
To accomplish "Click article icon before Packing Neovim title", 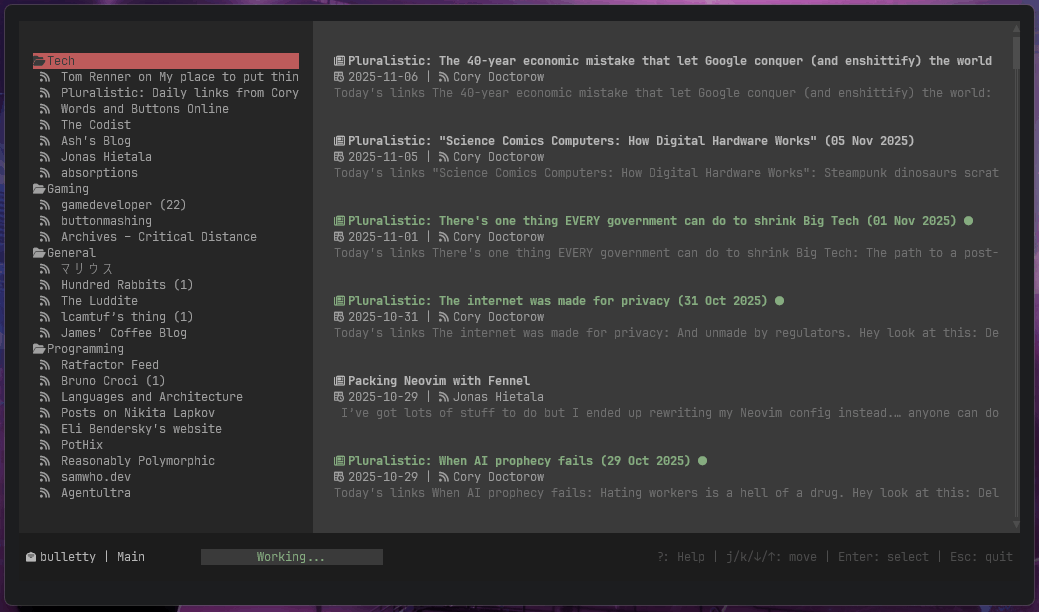I will click(339, 381).
